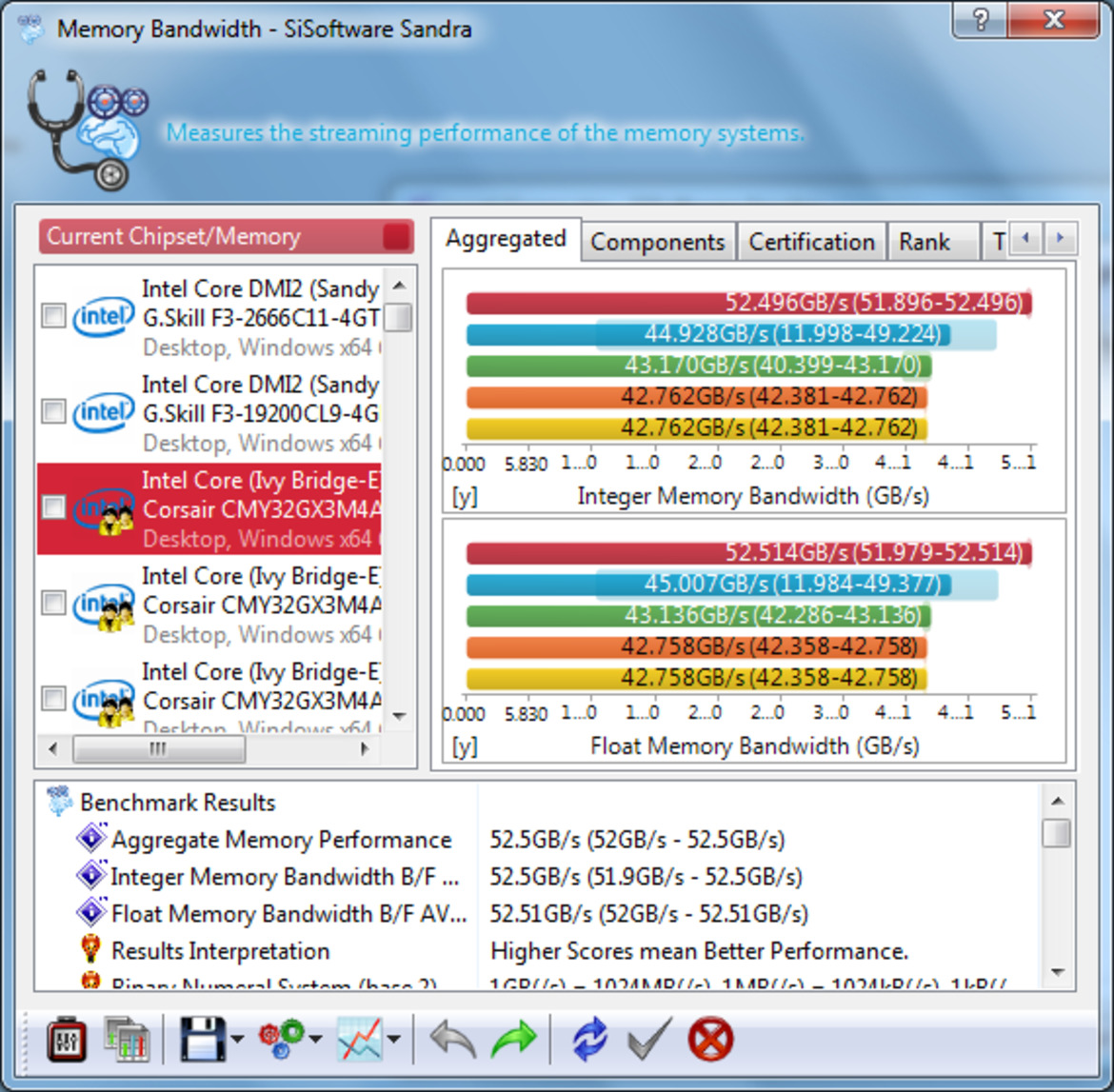Click the tab strip left scroll arrow
This screenshot has height=1092, width=1114.
pyautogui.click(x=1025, y=239)
